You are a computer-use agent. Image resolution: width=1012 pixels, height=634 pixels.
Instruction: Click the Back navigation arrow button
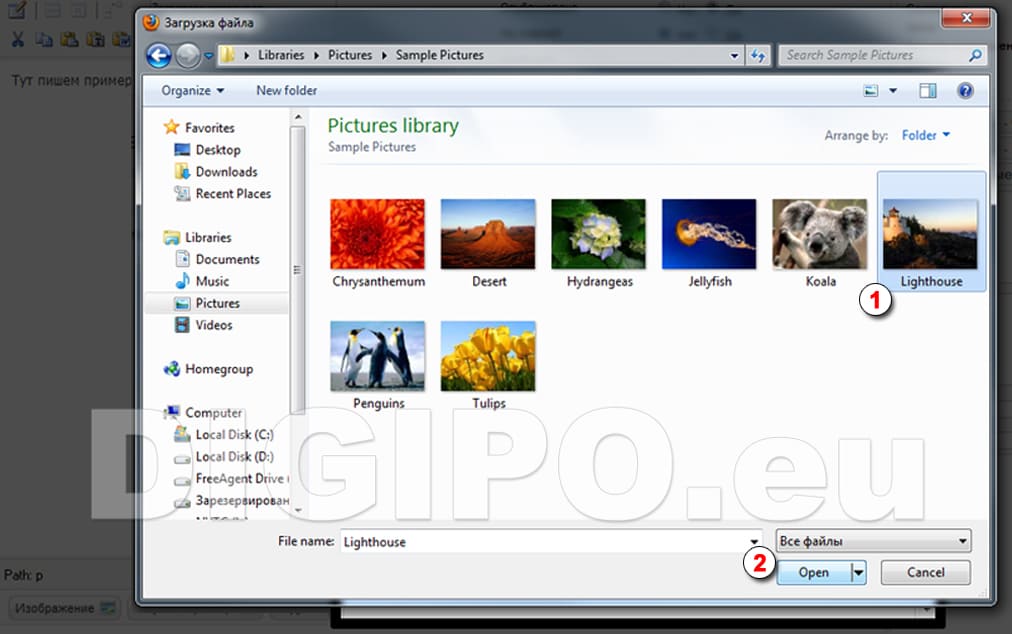[158, 56]
